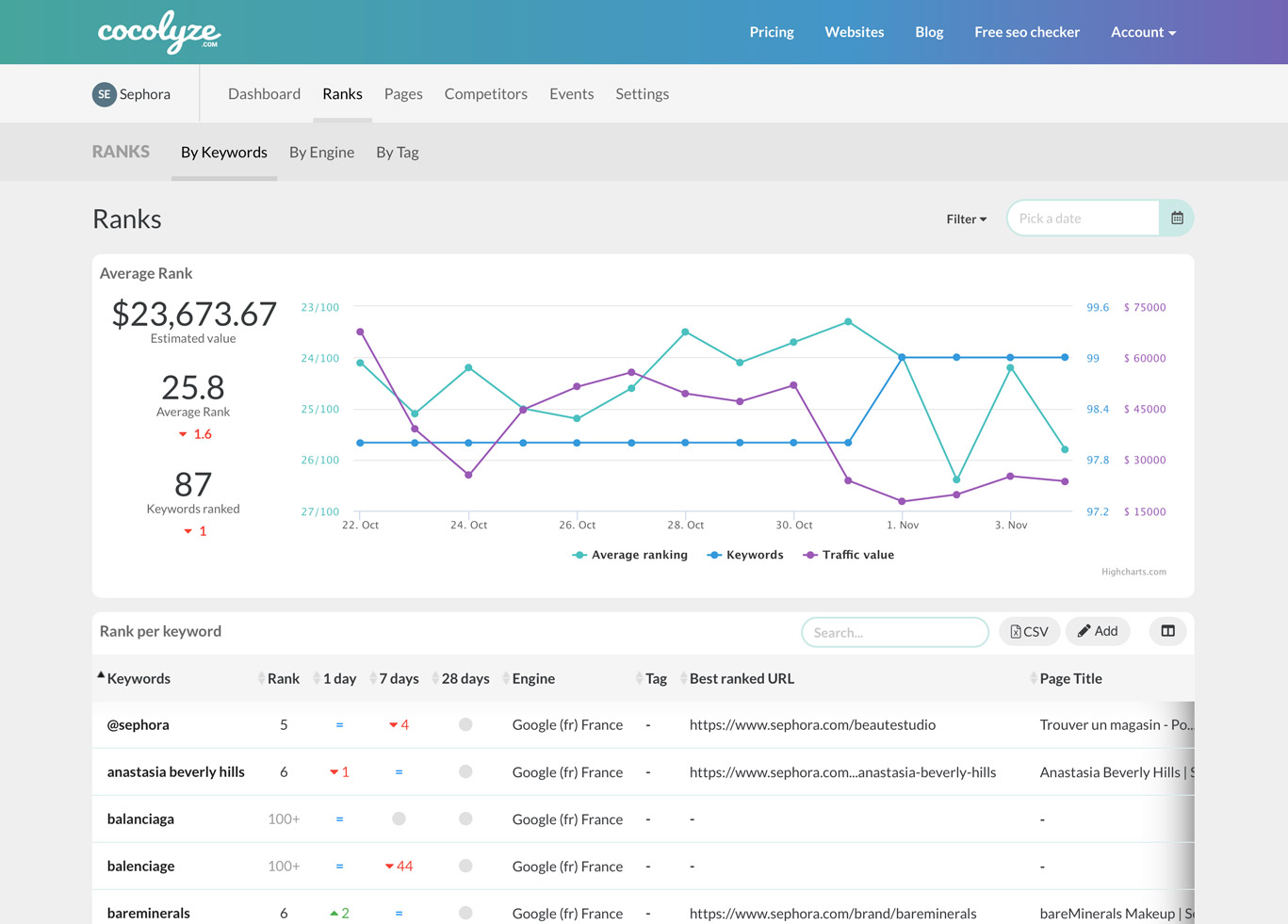Open Blog link in header
Image resolution: width=1288 pixels, height=924 pixels.
click(x=929, y=32)
